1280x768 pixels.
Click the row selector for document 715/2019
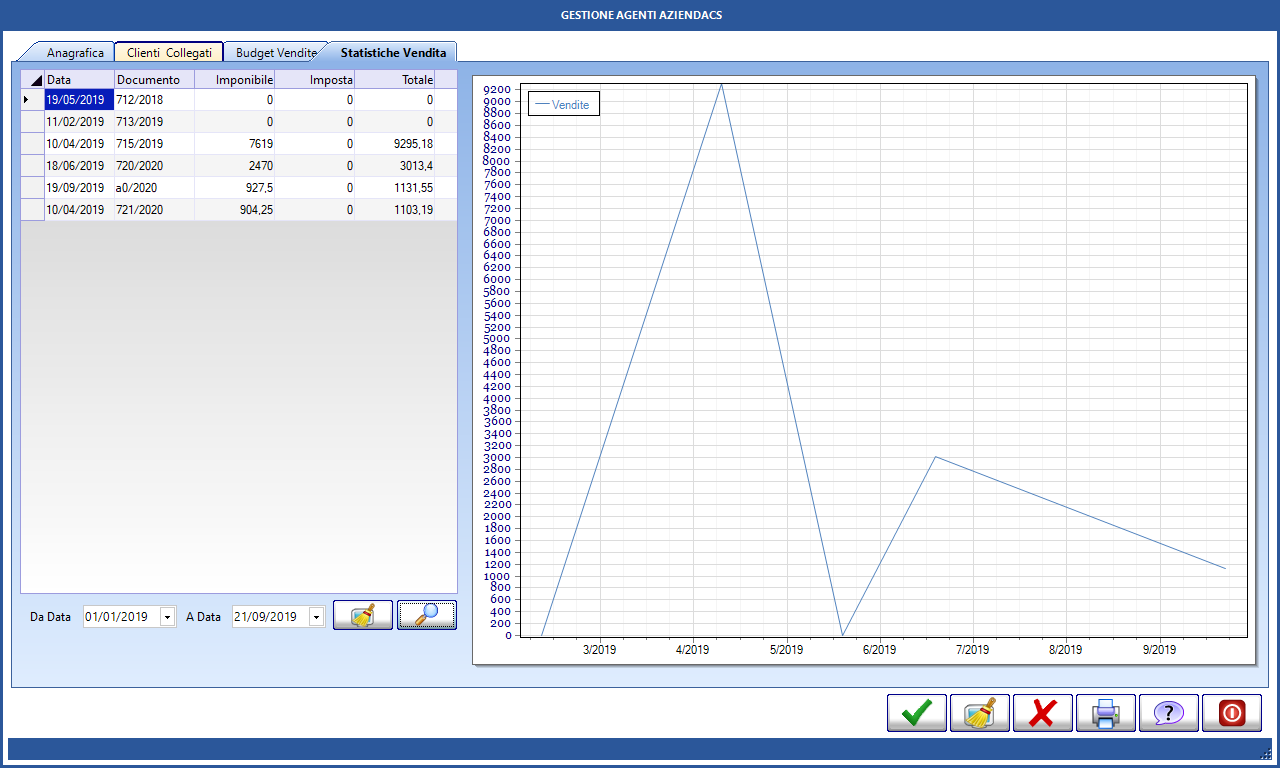33,144
